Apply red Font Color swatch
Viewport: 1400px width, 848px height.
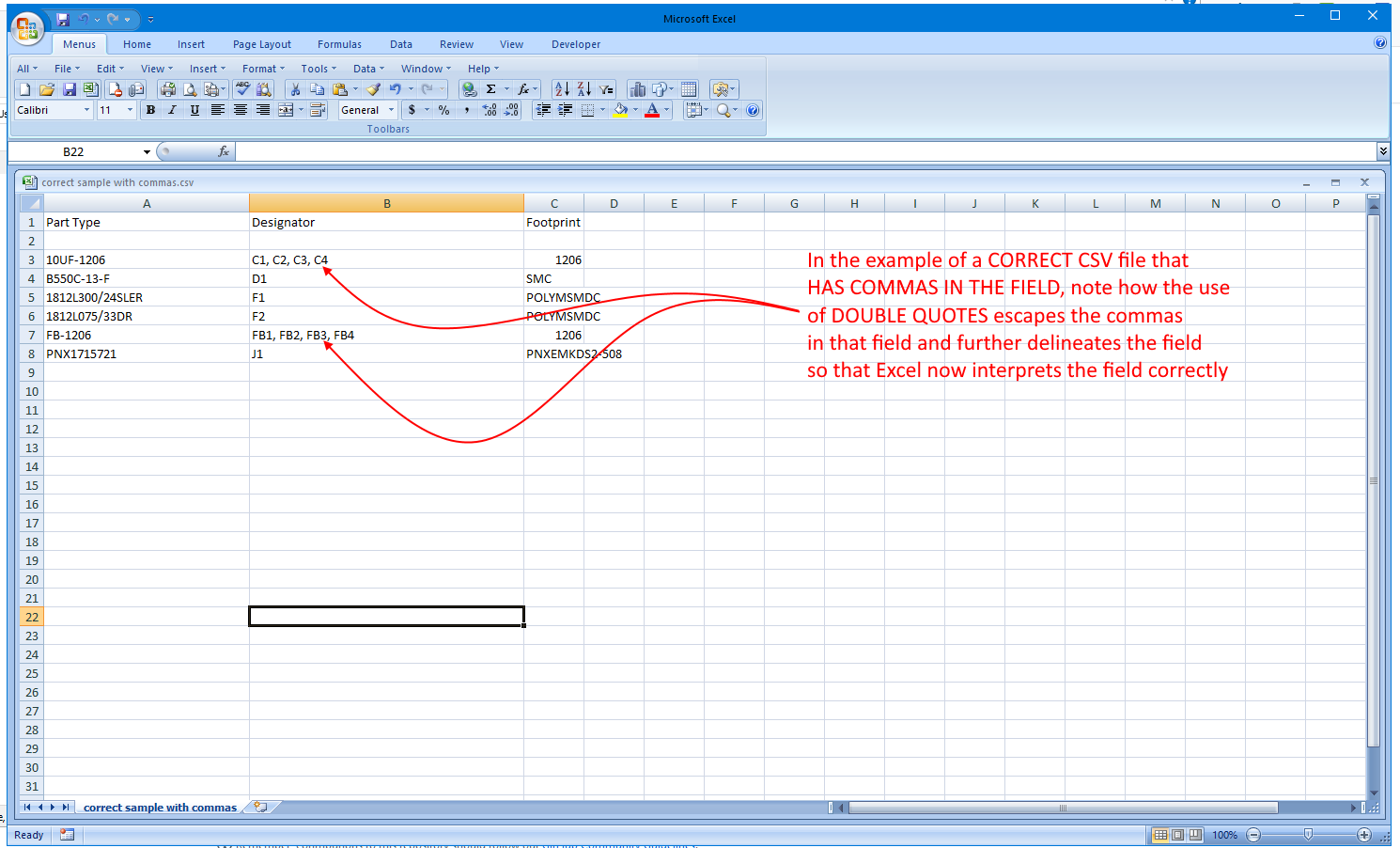pyautogui.click(x=652, y=110)
